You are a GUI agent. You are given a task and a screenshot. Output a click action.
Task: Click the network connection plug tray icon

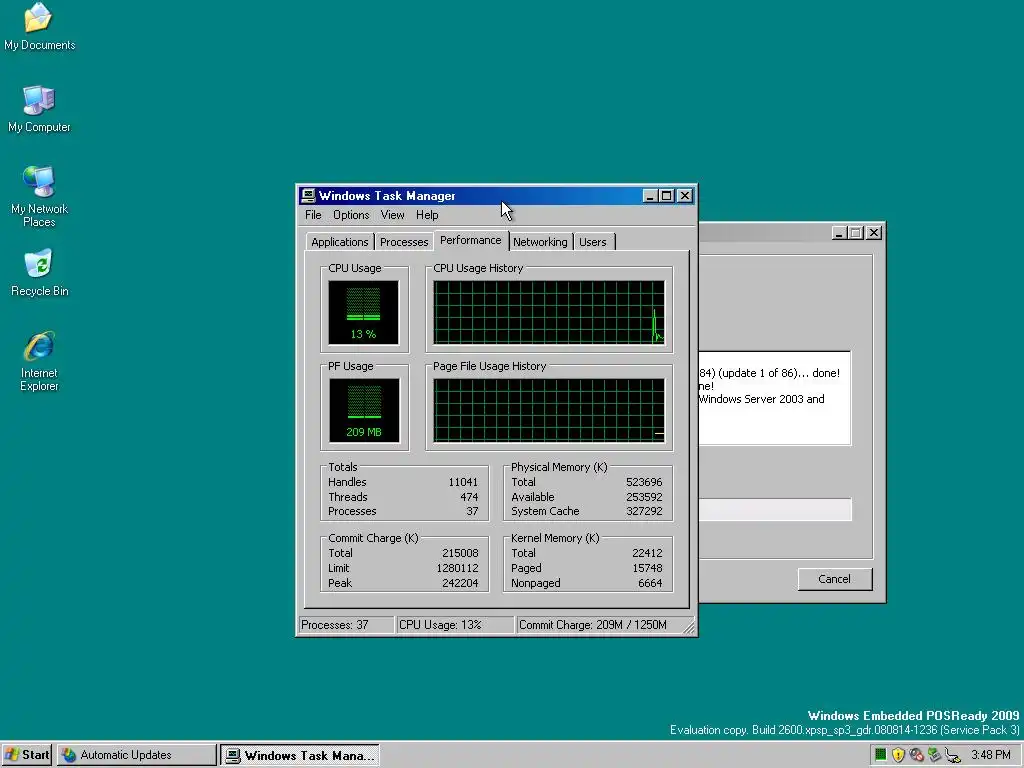tap(953, 756)
